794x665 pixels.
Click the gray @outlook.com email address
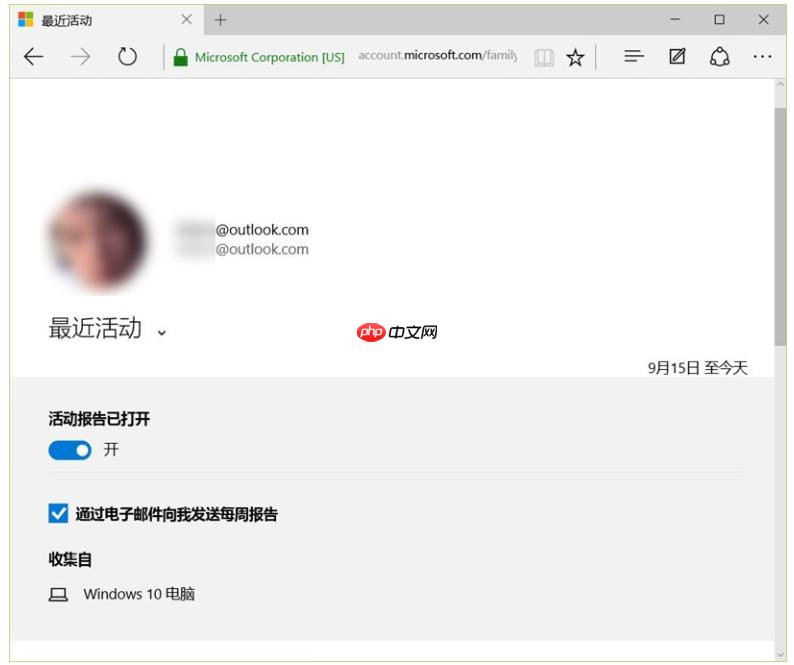(262, 249)
